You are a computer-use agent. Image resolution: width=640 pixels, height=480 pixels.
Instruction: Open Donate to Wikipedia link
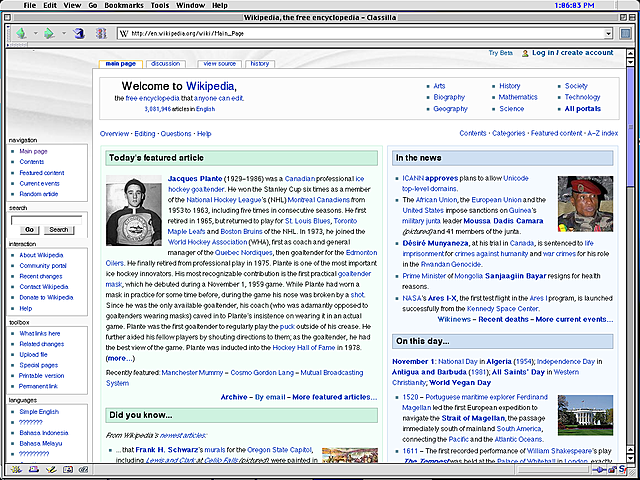(x=46, y=298)
